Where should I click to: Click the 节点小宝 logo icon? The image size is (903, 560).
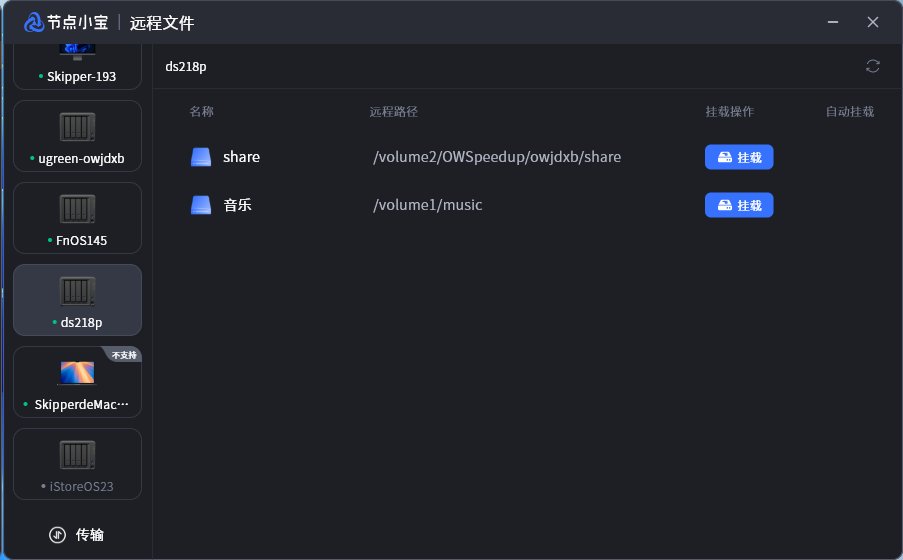pos(34,22)
